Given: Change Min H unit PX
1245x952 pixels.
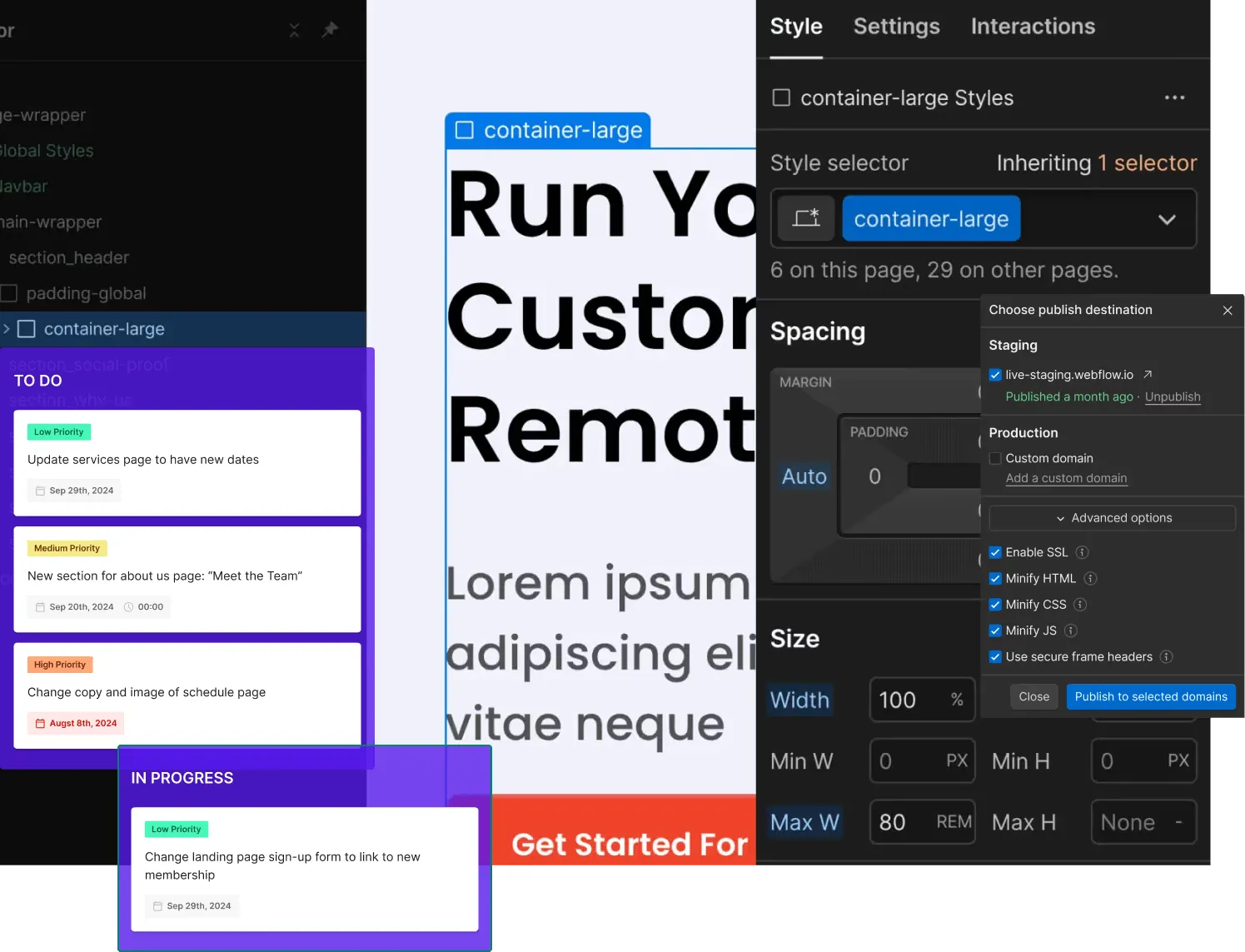Looking at the screenshot, I should click(1178, 760).
